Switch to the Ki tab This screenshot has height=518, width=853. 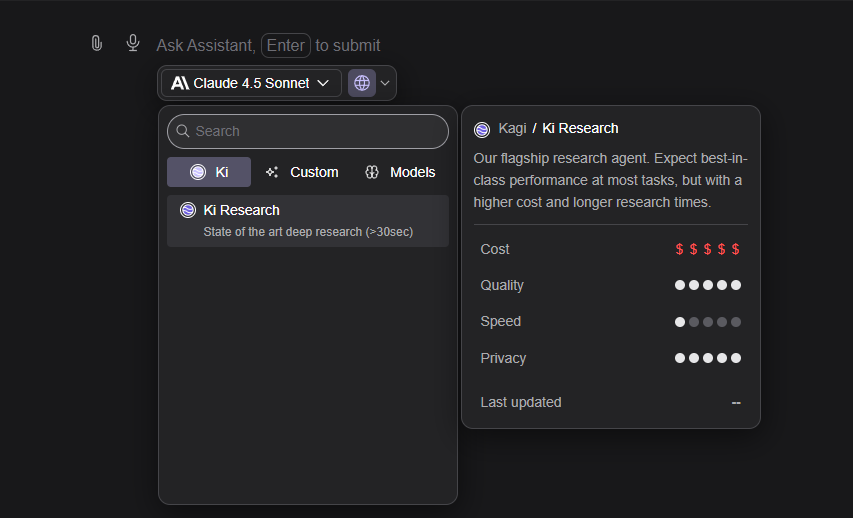208,172
